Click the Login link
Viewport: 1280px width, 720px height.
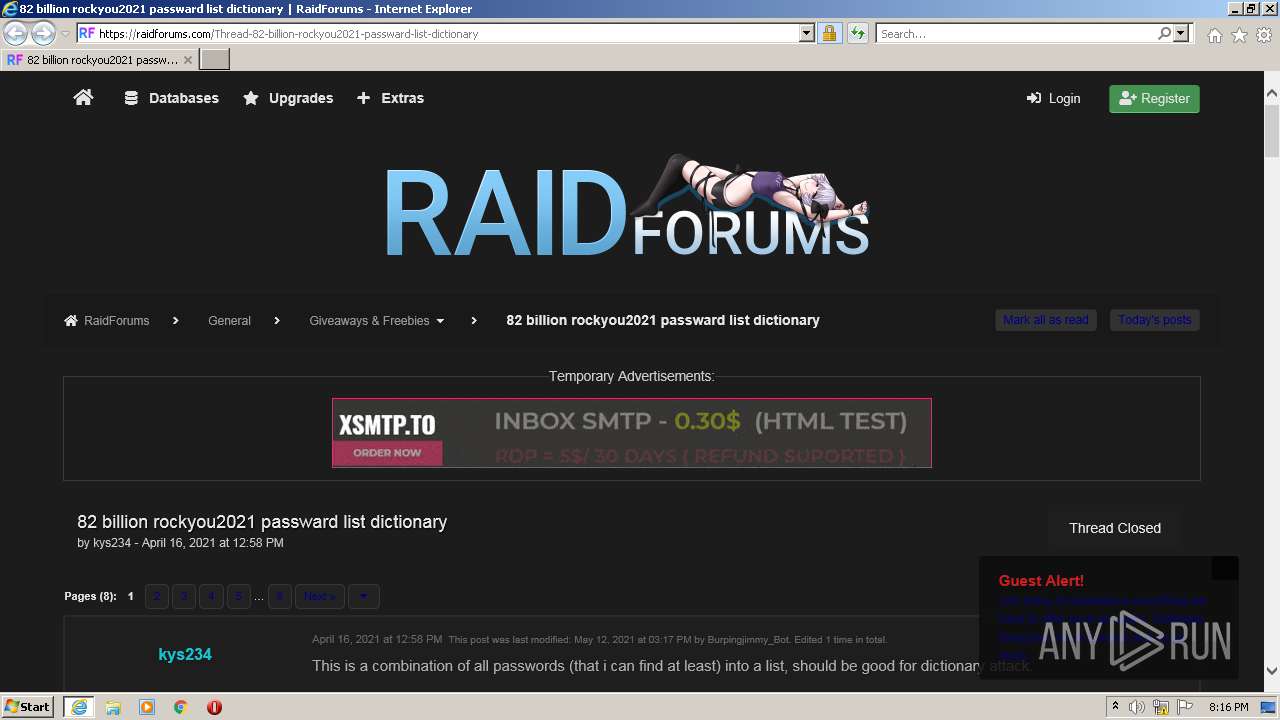click(1053, 98)
